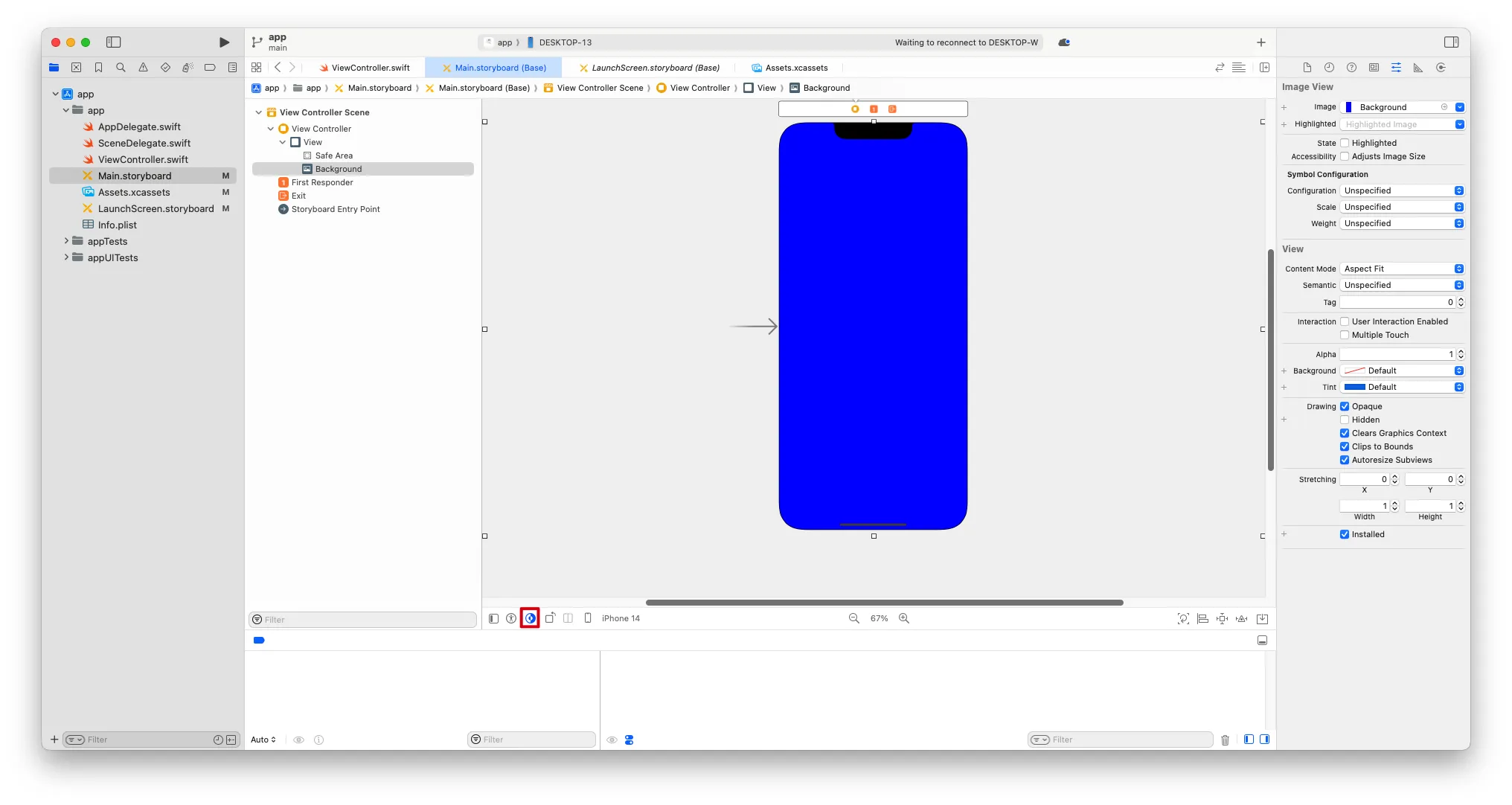
Task: Show the Quick Help inspector
Action: [1352, 68]
